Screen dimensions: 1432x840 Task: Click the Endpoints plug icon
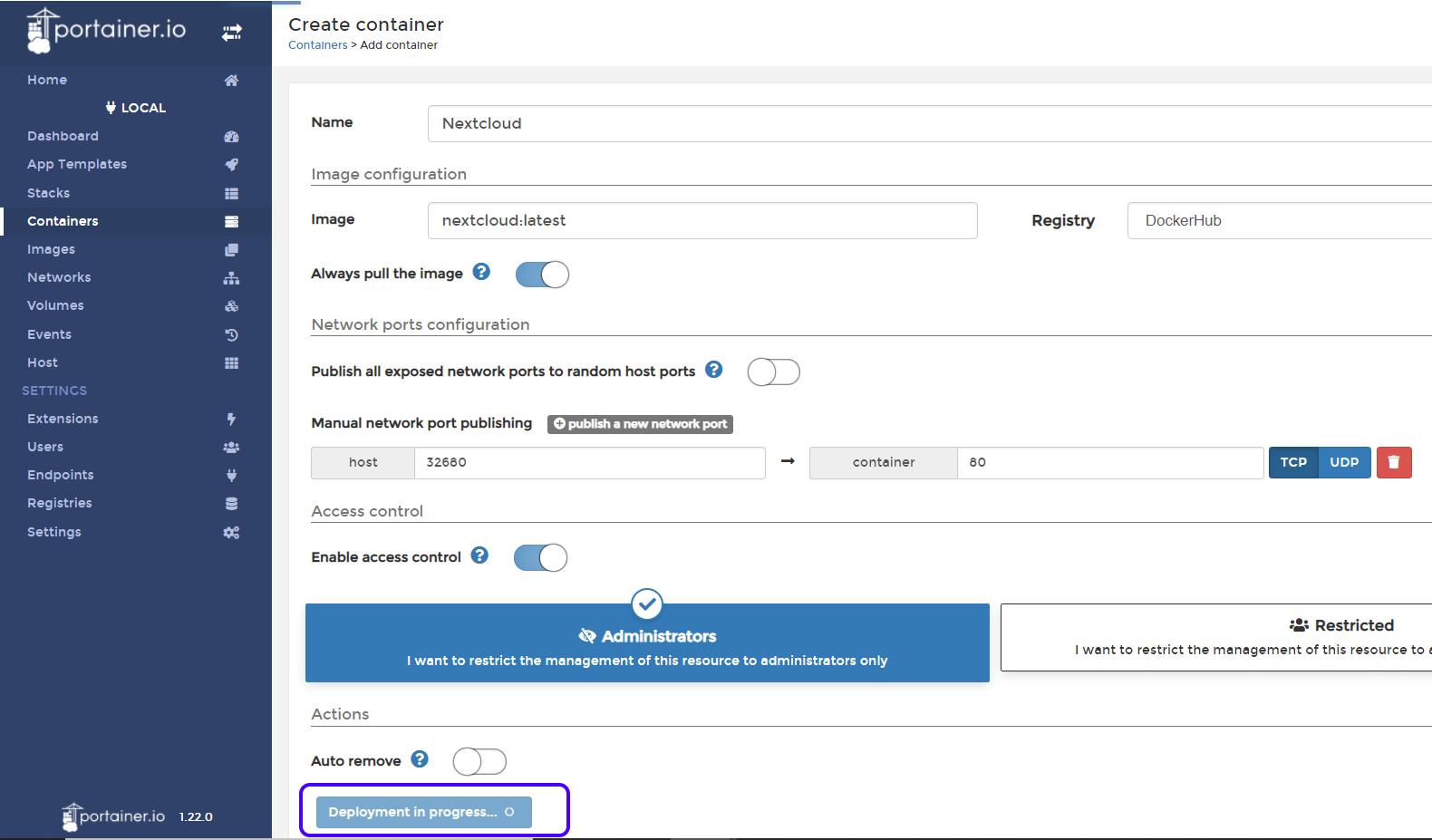pos(231,475)
